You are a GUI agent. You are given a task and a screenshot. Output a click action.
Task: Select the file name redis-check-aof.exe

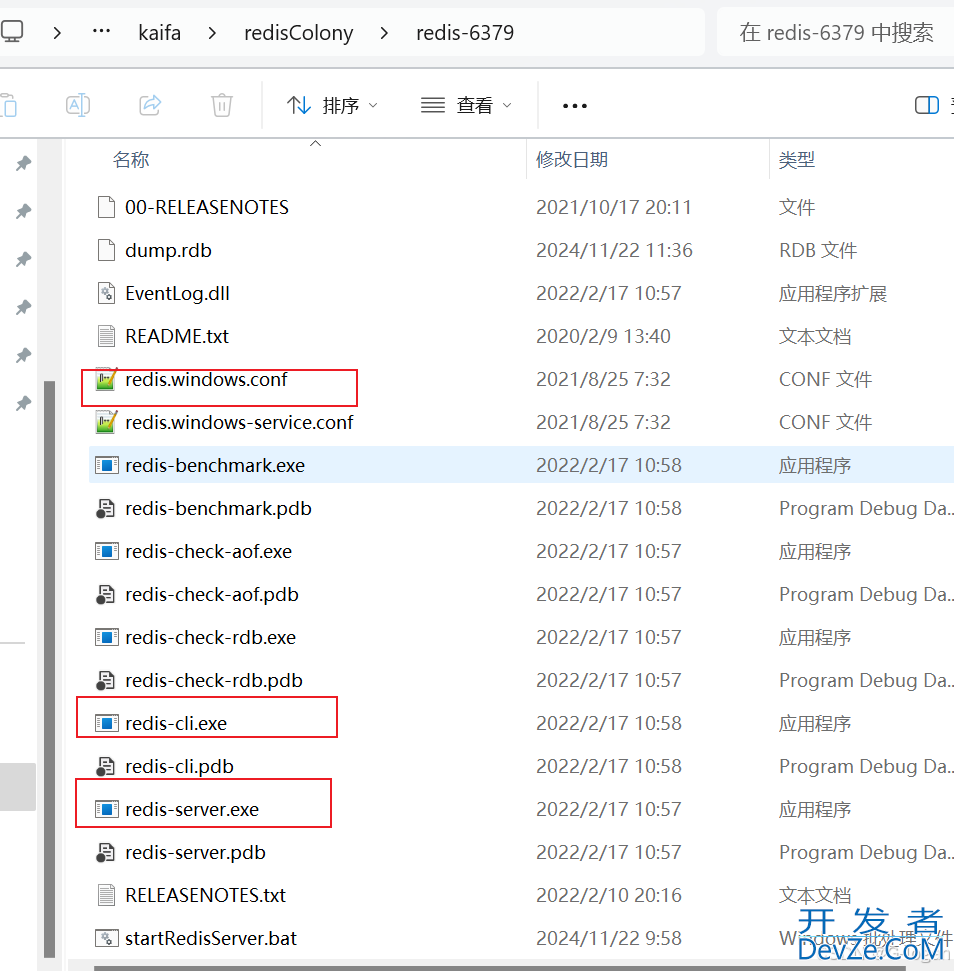tap(208, 551)
